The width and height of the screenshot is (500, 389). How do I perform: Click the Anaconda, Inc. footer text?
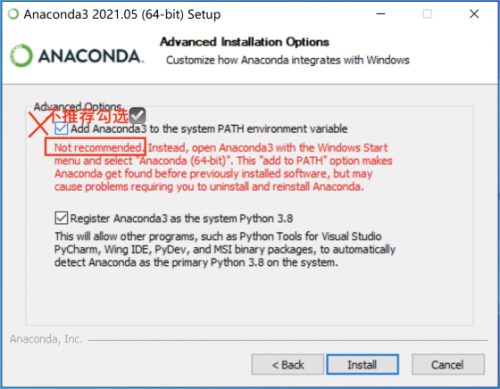[46, 339]
